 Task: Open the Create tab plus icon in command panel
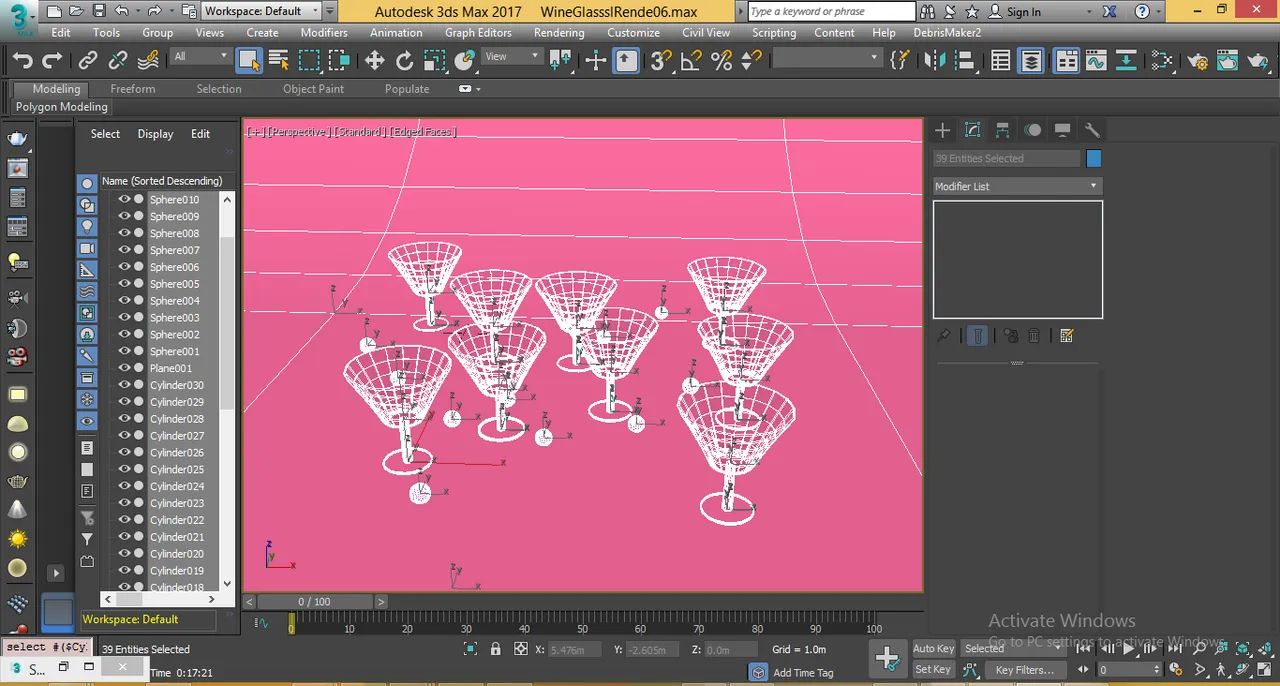942,130
